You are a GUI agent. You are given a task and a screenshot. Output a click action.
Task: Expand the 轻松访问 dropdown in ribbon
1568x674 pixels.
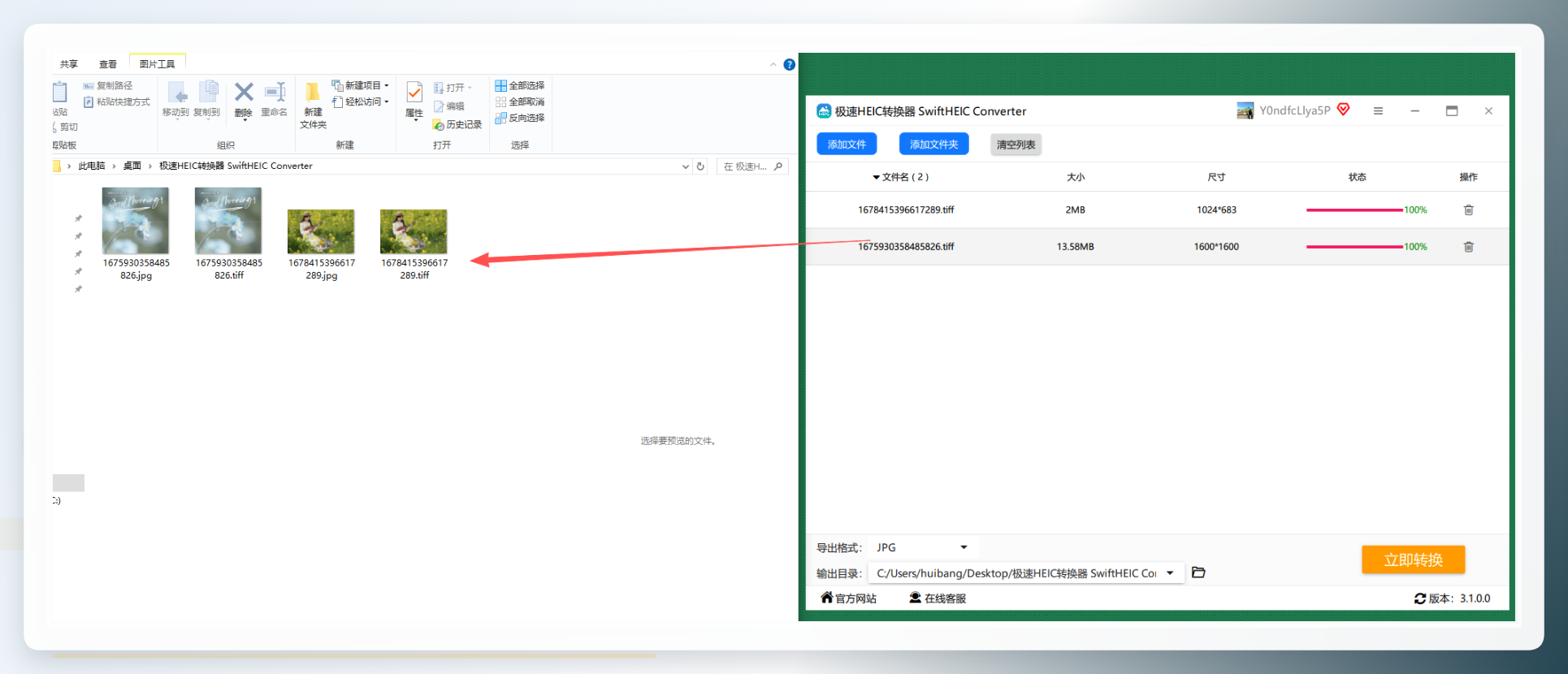click(387, 102)
